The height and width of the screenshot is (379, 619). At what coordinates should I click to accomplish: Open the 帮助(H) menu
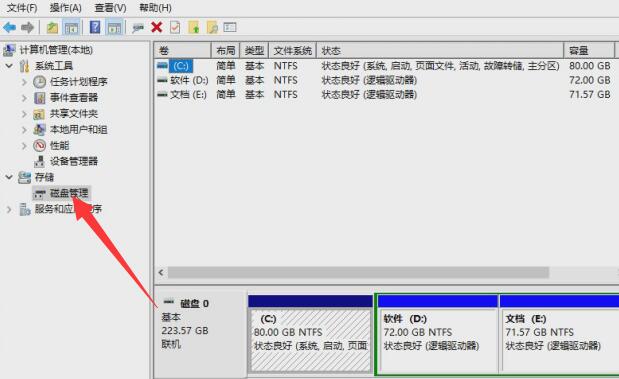pos(156,8)
